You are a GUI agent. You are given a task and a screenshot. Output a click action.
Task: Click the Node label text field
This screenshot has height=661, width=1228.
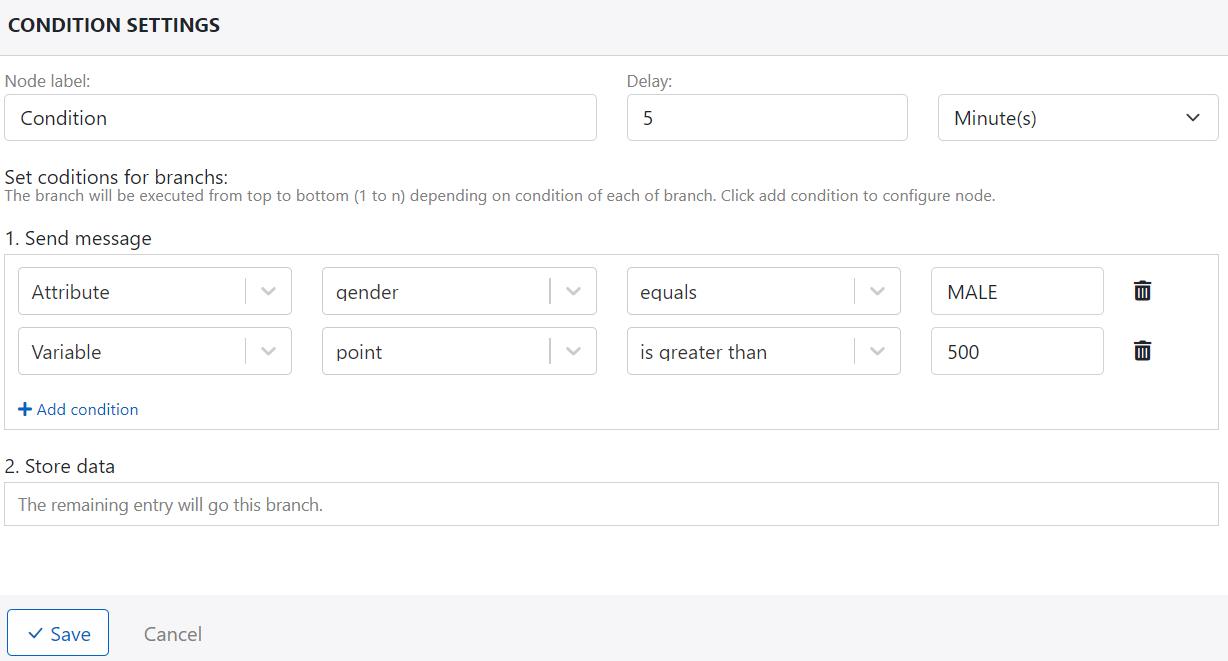[300, 118]
